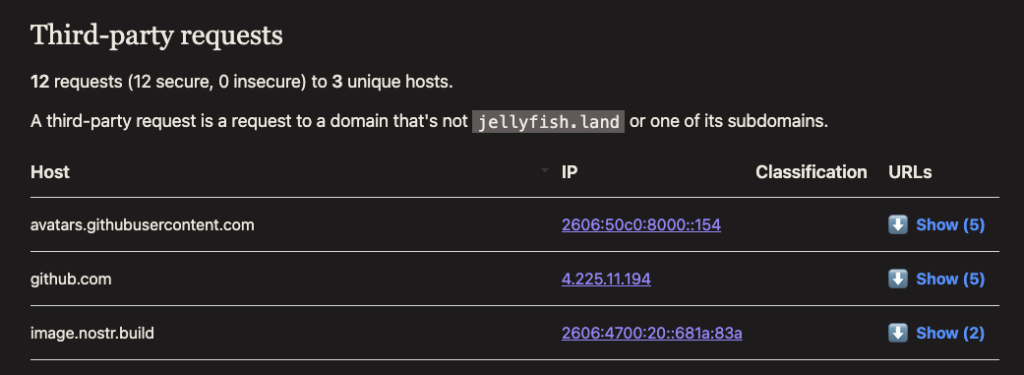Select the avatars.githubusercontent.com host cell
The height and width of the screenshot is (375, 1024).
(142, 225)
